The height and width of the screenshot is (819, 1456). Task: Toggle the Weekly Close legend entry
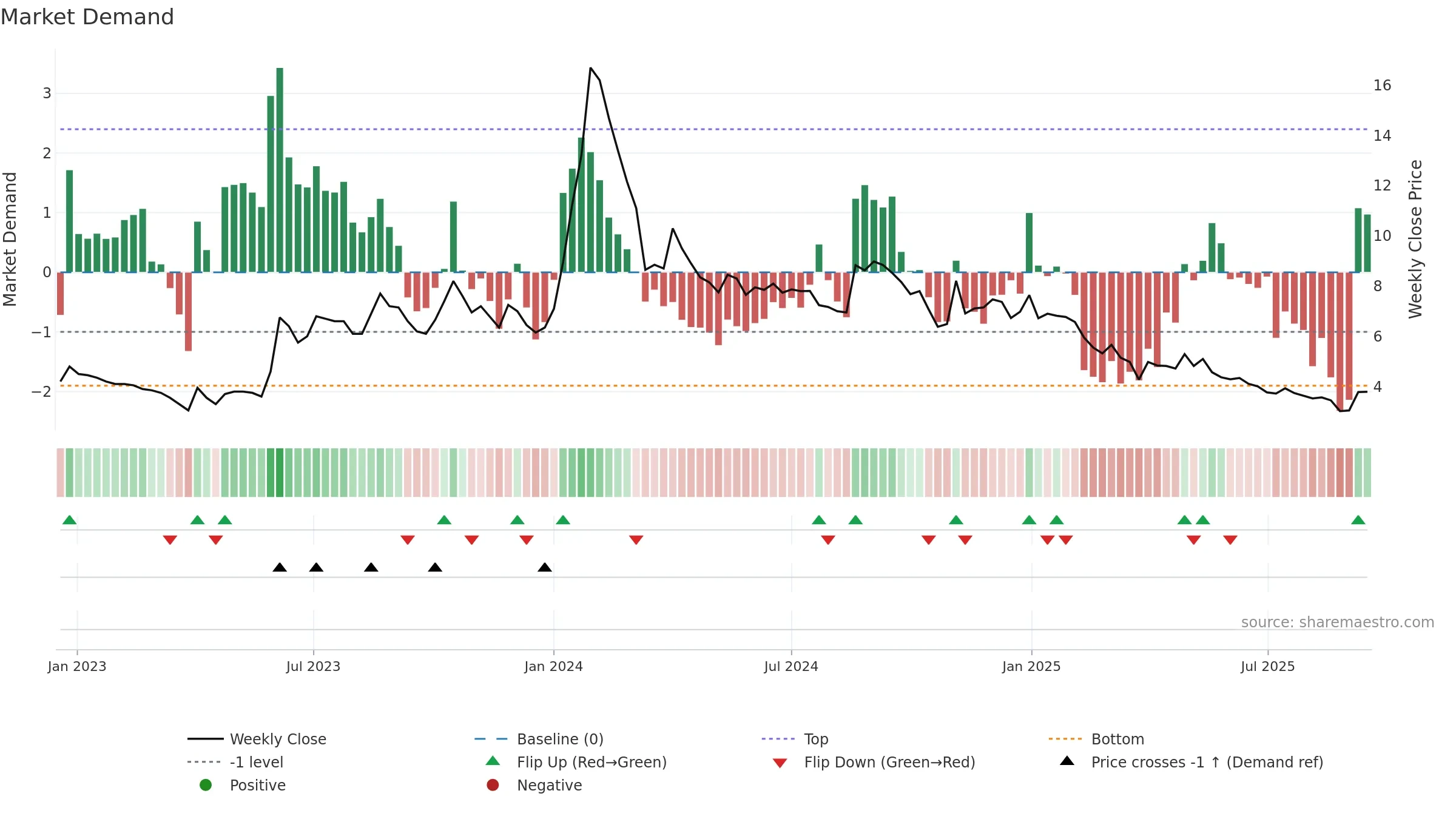(257, 739)
